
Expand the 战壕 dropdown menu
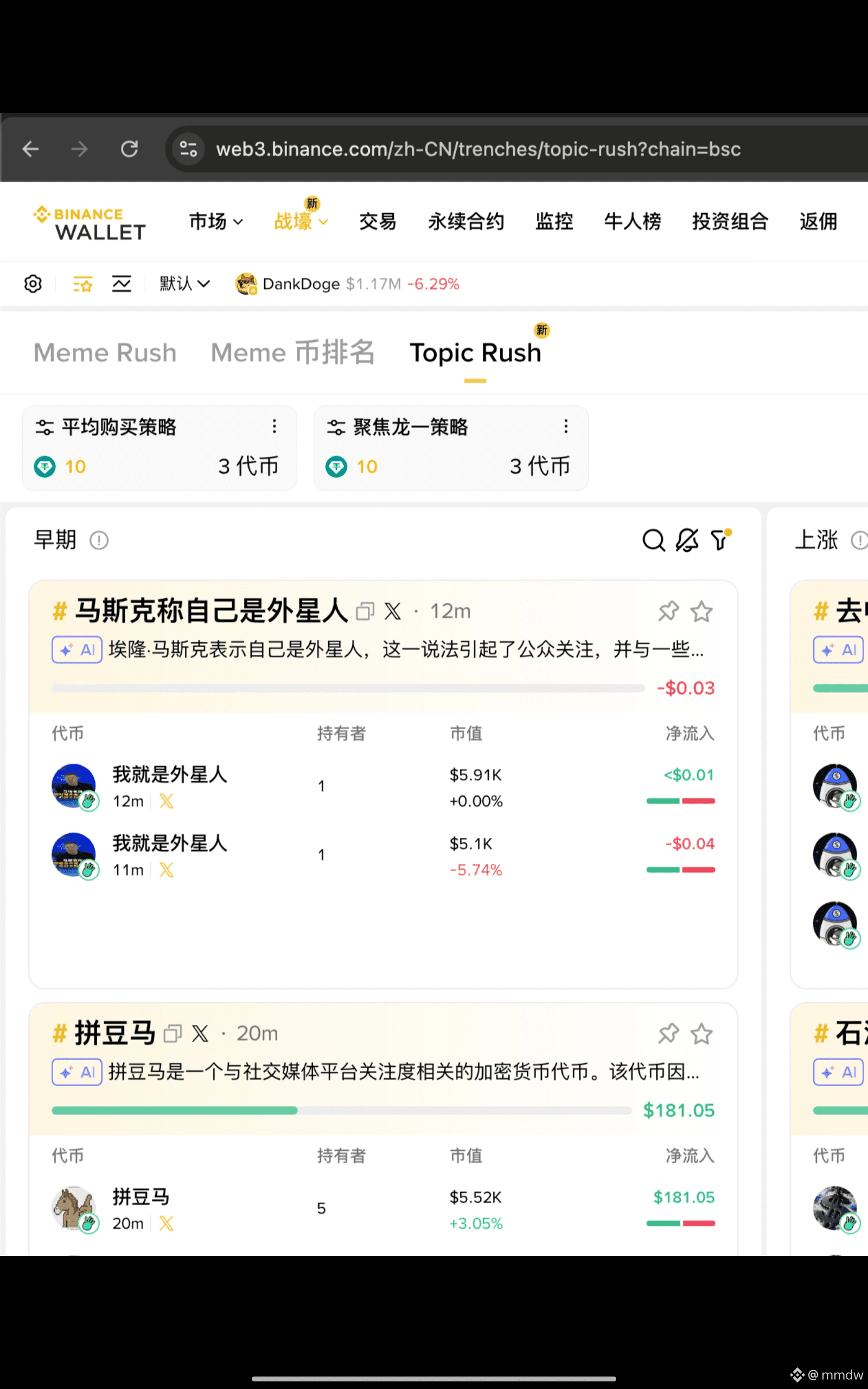301,221
